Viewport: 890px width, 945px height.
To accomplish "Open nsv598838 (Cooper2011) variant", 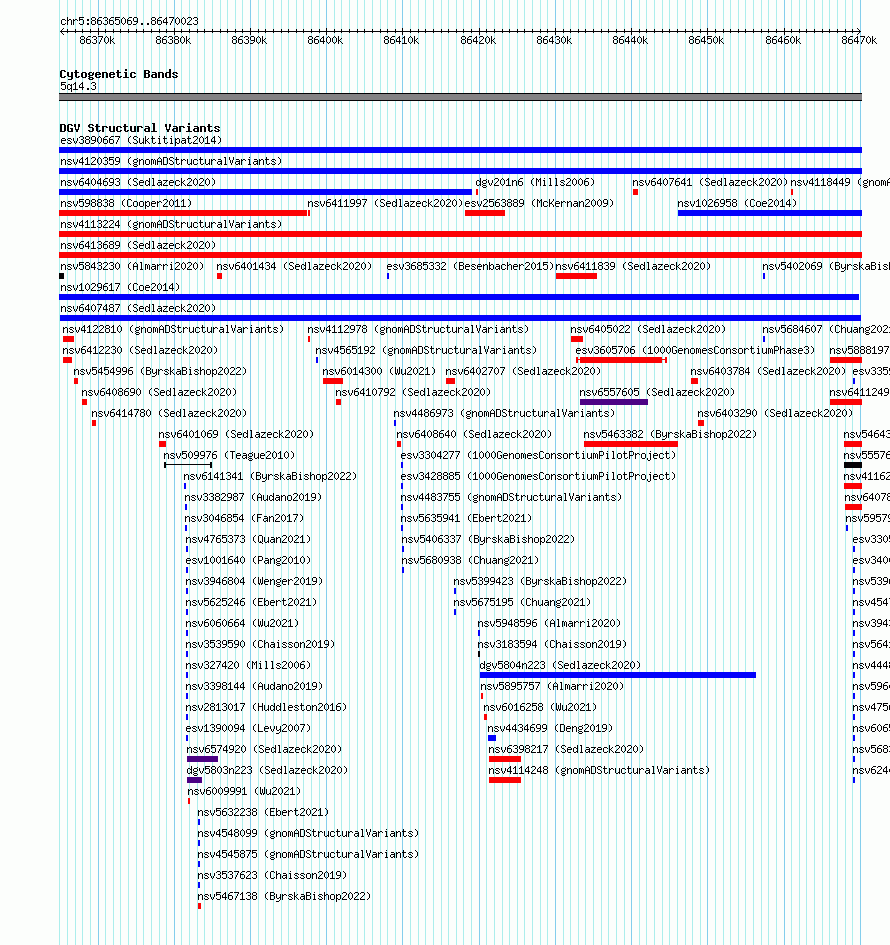I will coord(126,204).
